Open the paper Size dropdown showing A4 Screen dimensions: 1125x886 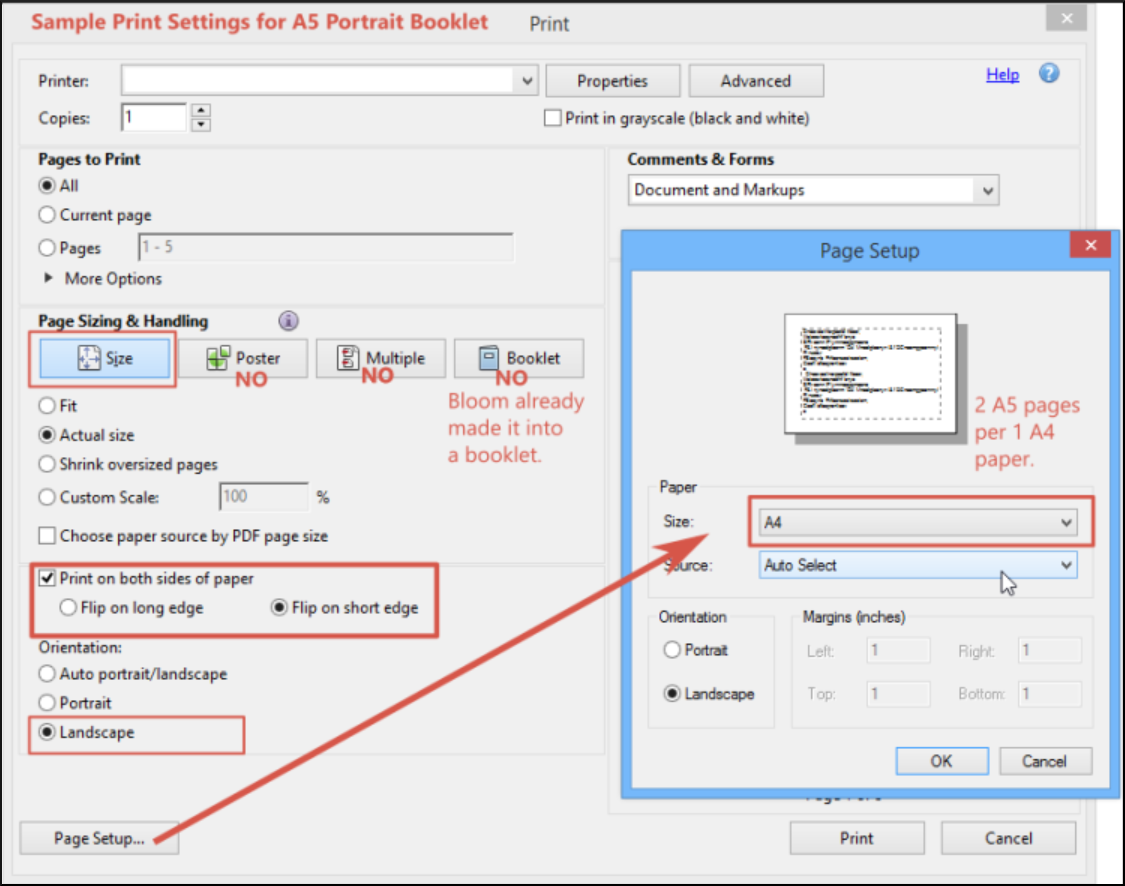920,522
